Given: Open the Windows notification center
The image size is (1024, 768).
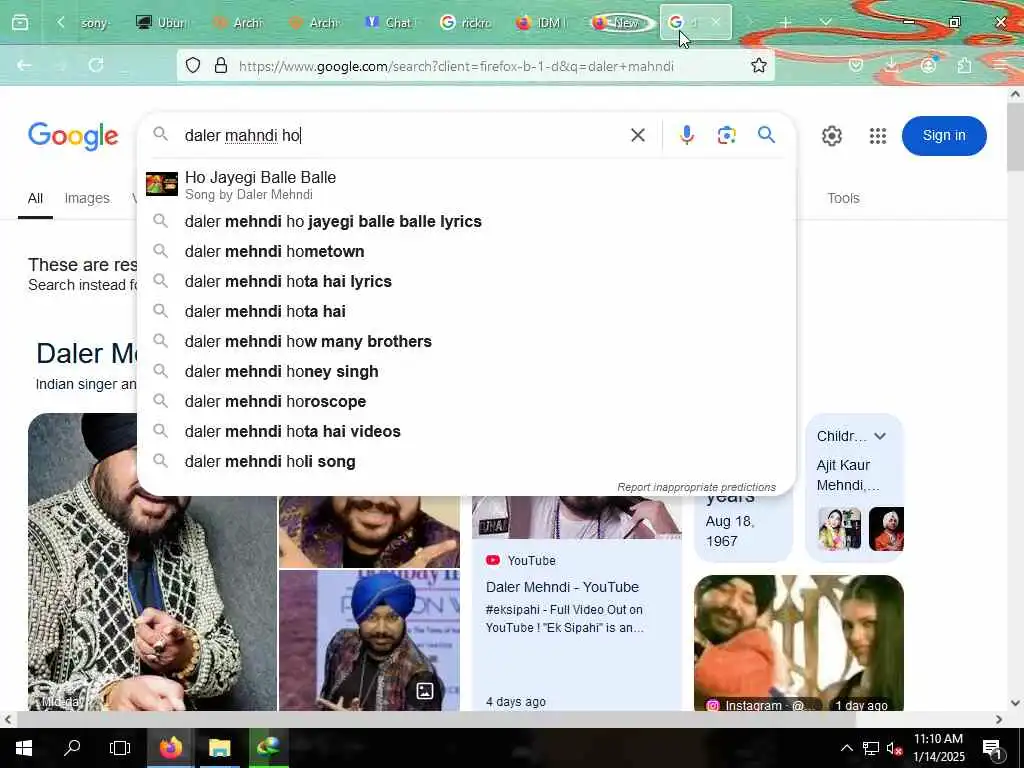Looking at the screenshot, I should 993,748.
